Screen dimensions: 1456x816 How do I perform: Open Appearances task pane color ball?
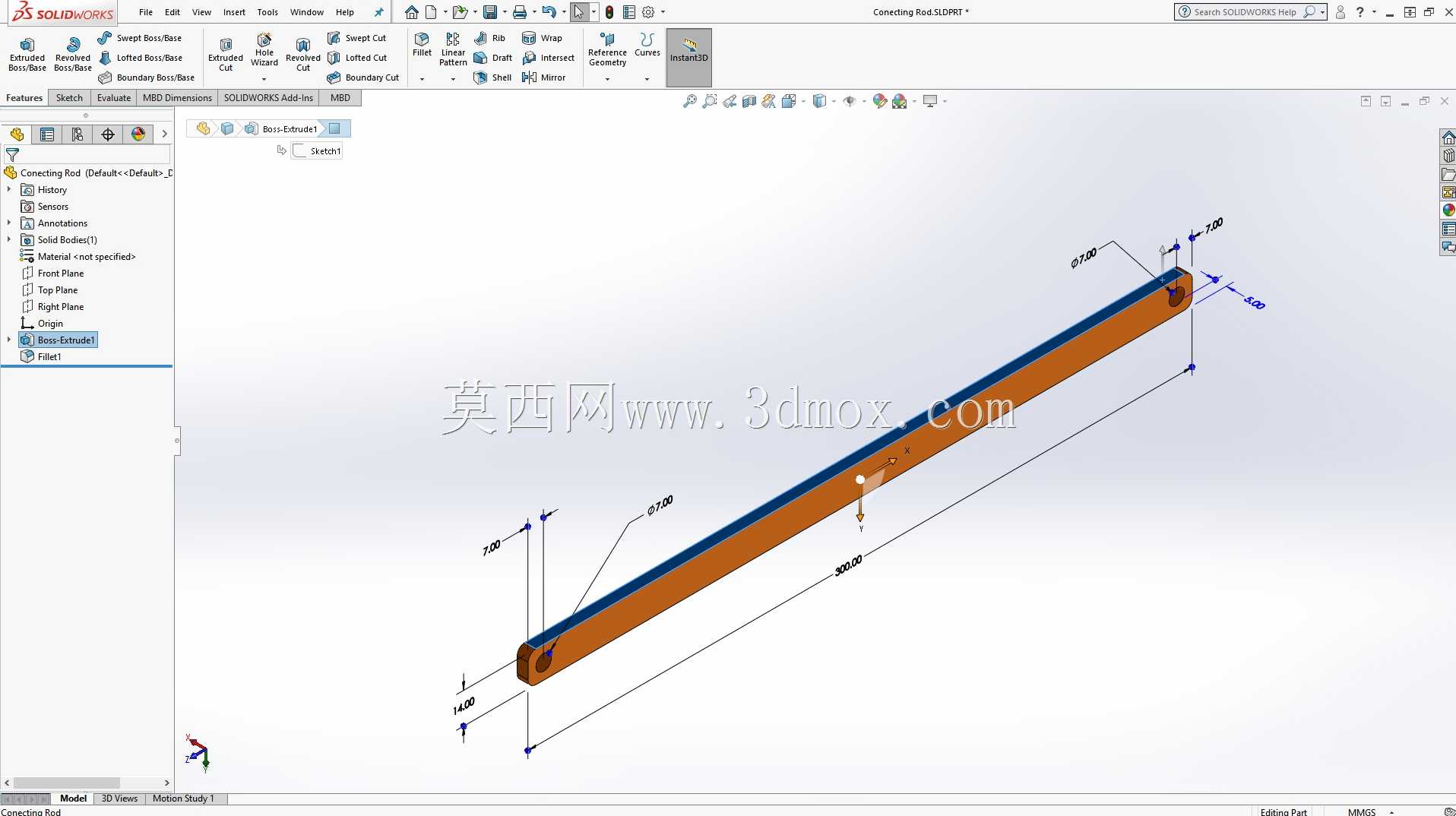(x=1448, y=210)
